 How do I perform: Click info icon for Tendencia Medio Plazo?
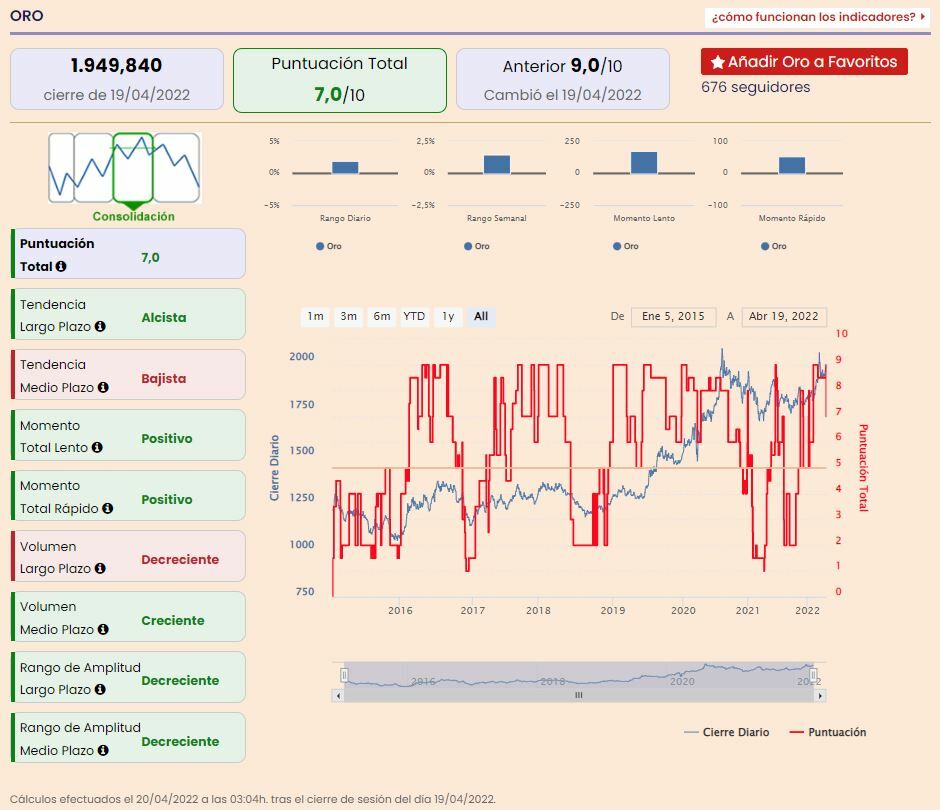tap(103, 387)
